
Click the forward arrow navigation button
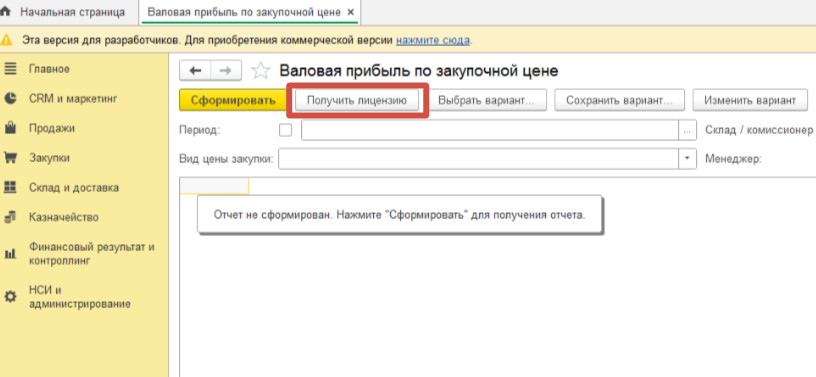pyautogui.click(x=225, y=71)
